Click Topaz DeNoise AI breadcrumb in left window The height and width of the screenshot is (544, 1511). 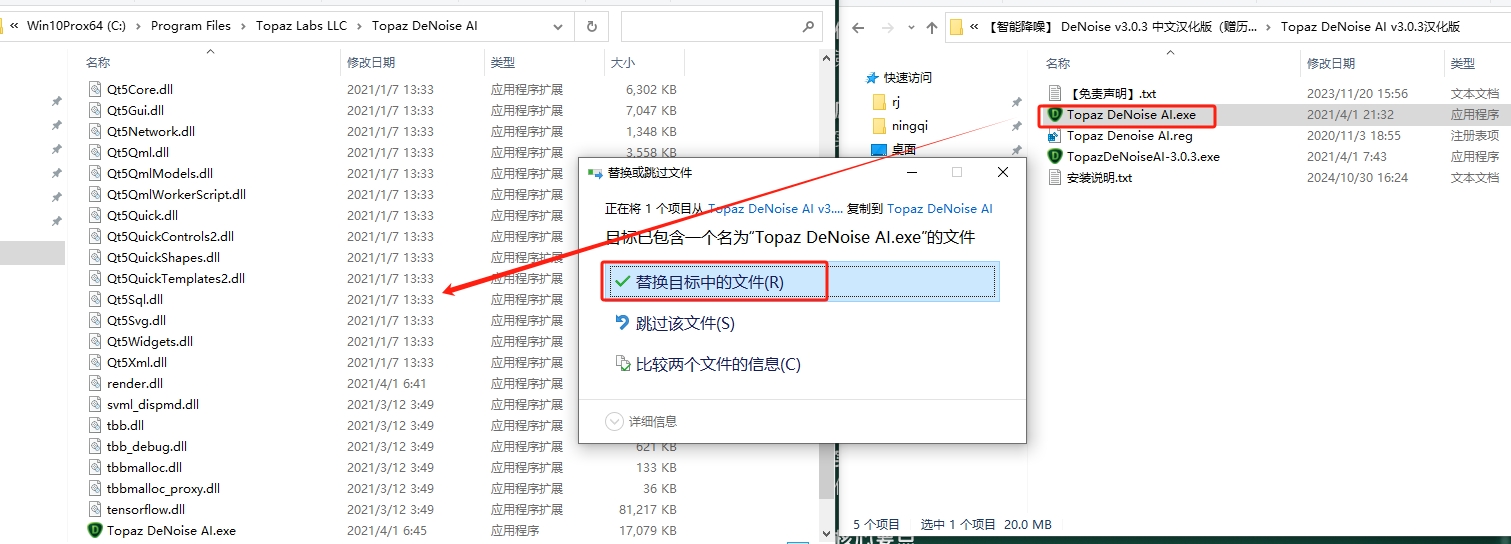tap(424, 26)
